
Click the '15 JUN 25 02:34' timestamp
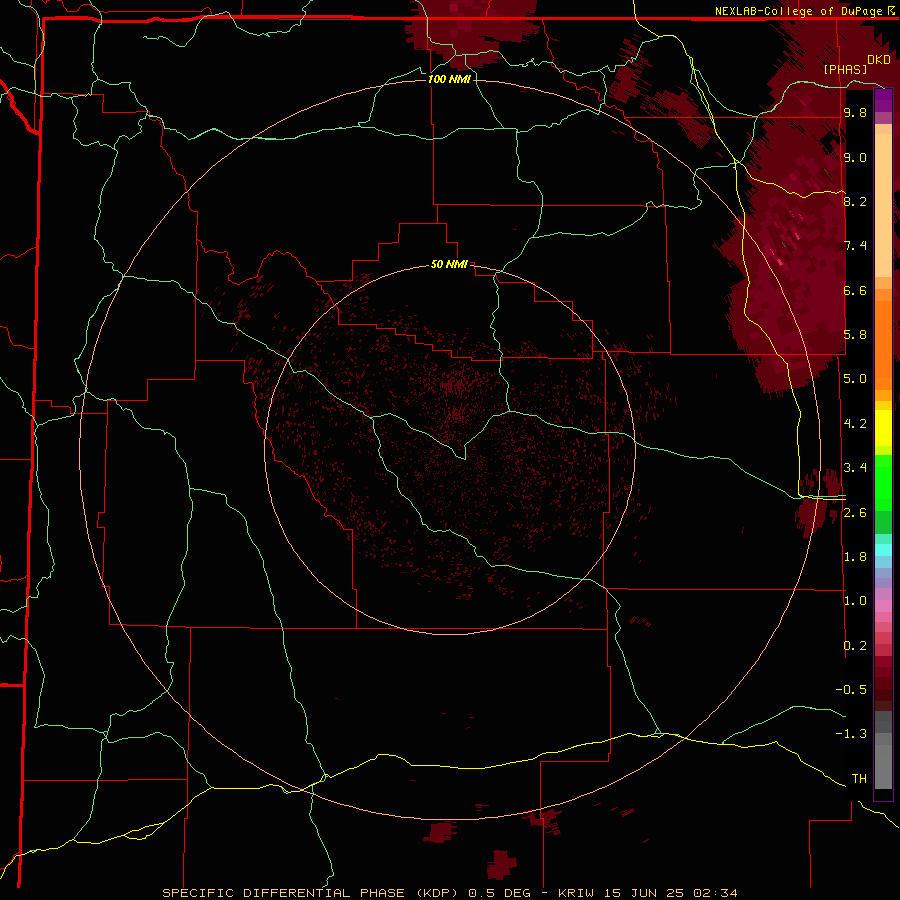[x=672, y=893]
